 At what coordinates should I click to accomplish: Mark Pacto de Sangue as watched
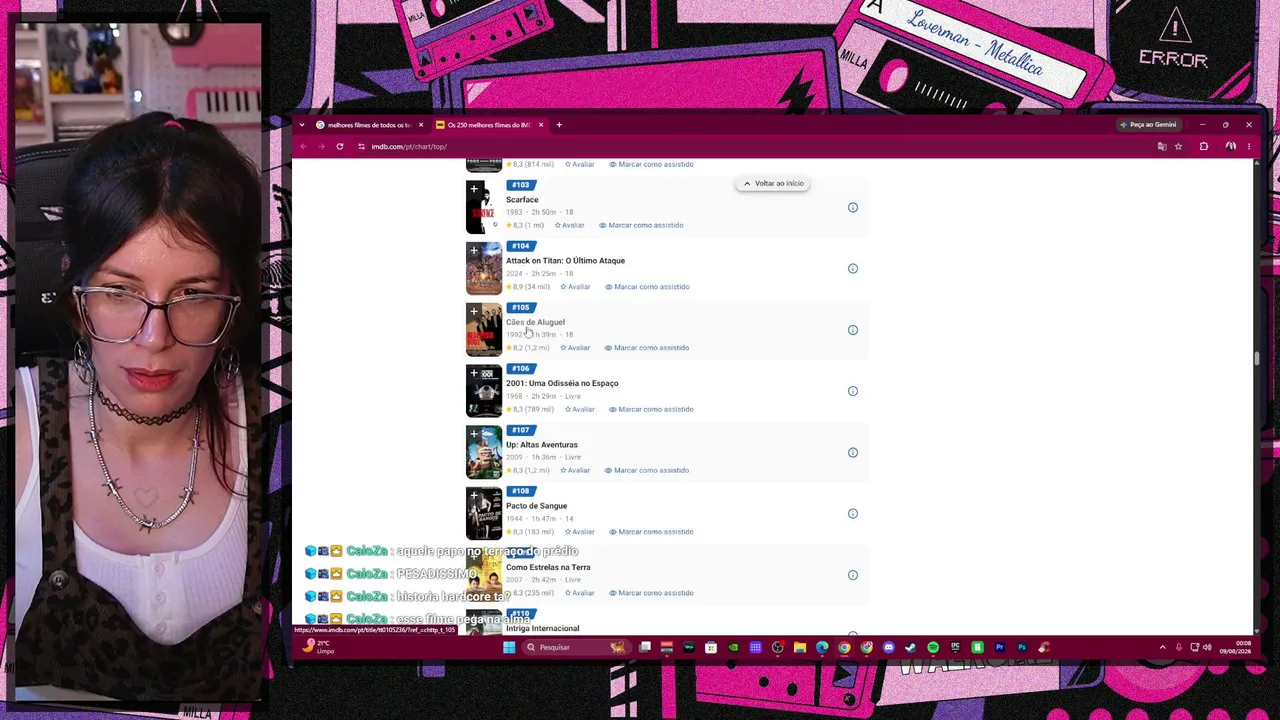pos(651,532)
